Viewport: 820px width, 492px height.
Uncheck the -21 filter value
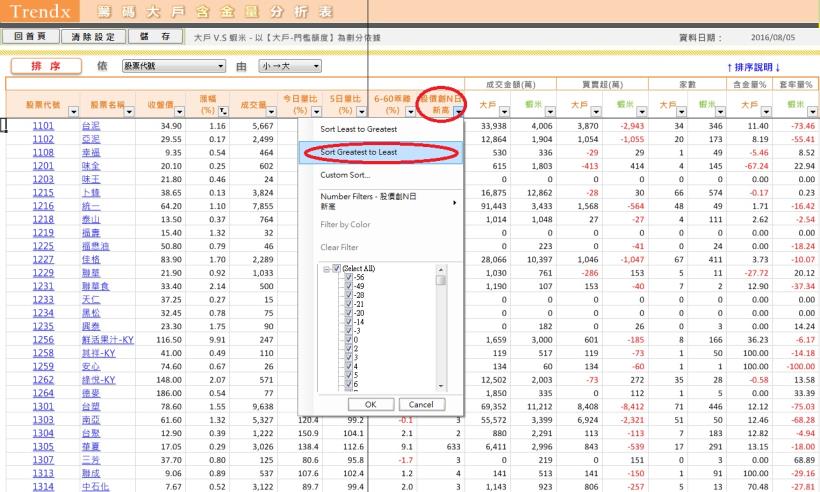point(349,304)
